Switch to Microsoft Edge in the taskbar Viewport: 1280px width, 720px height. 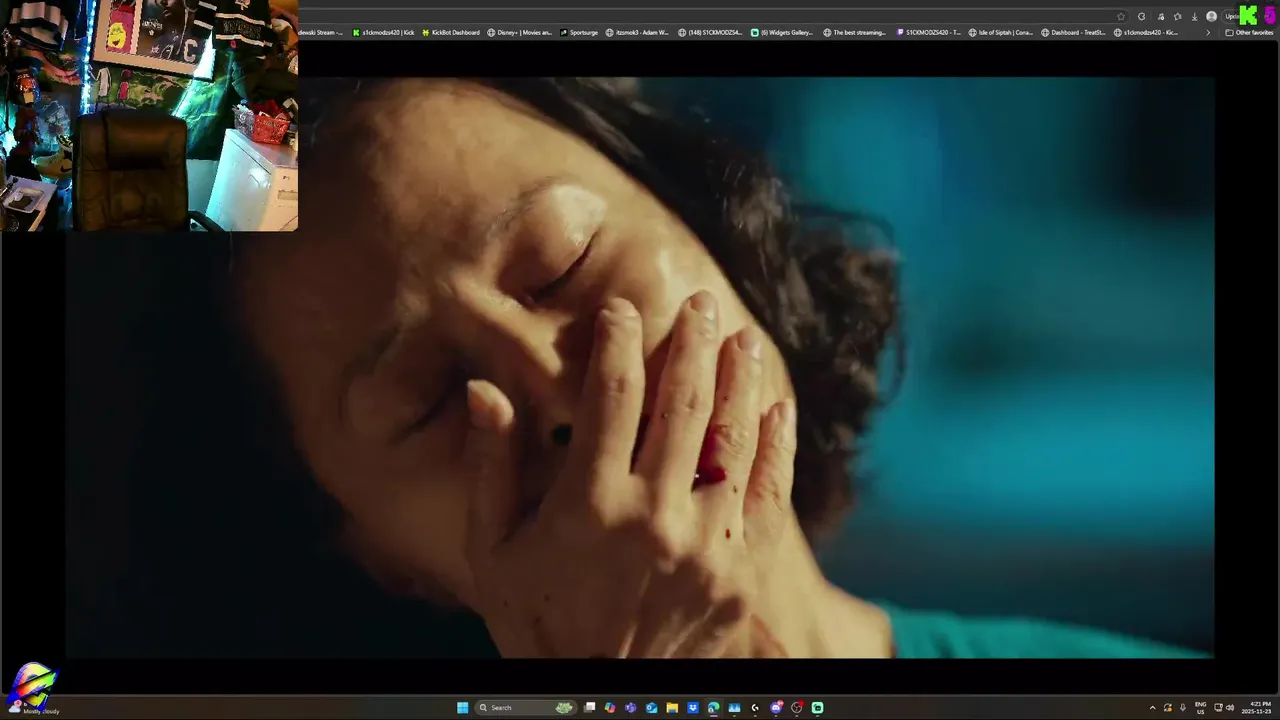713,707
